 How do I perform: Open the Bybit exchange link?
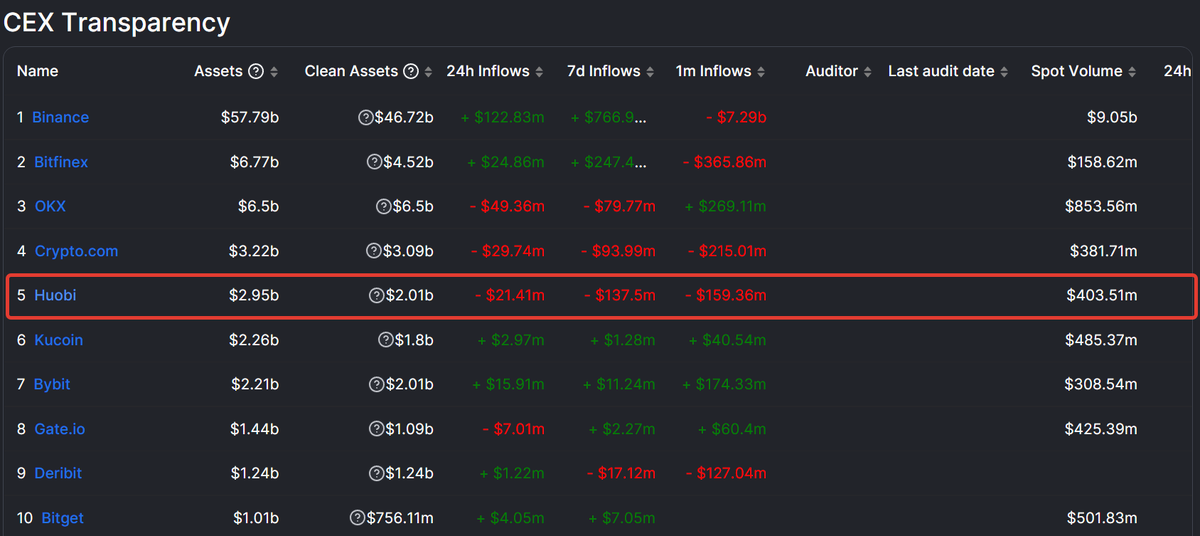[x=52, y=384]
